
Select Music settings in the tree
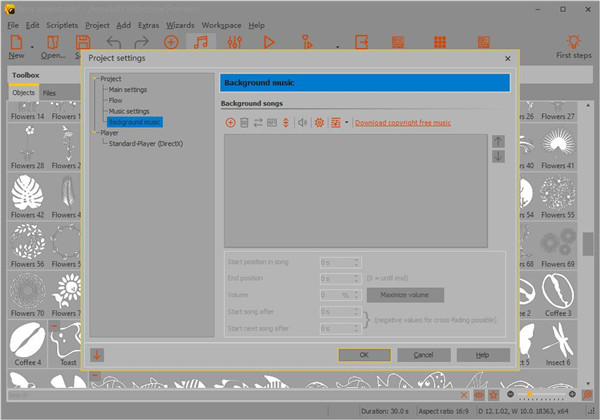click(x=129, y=111)
